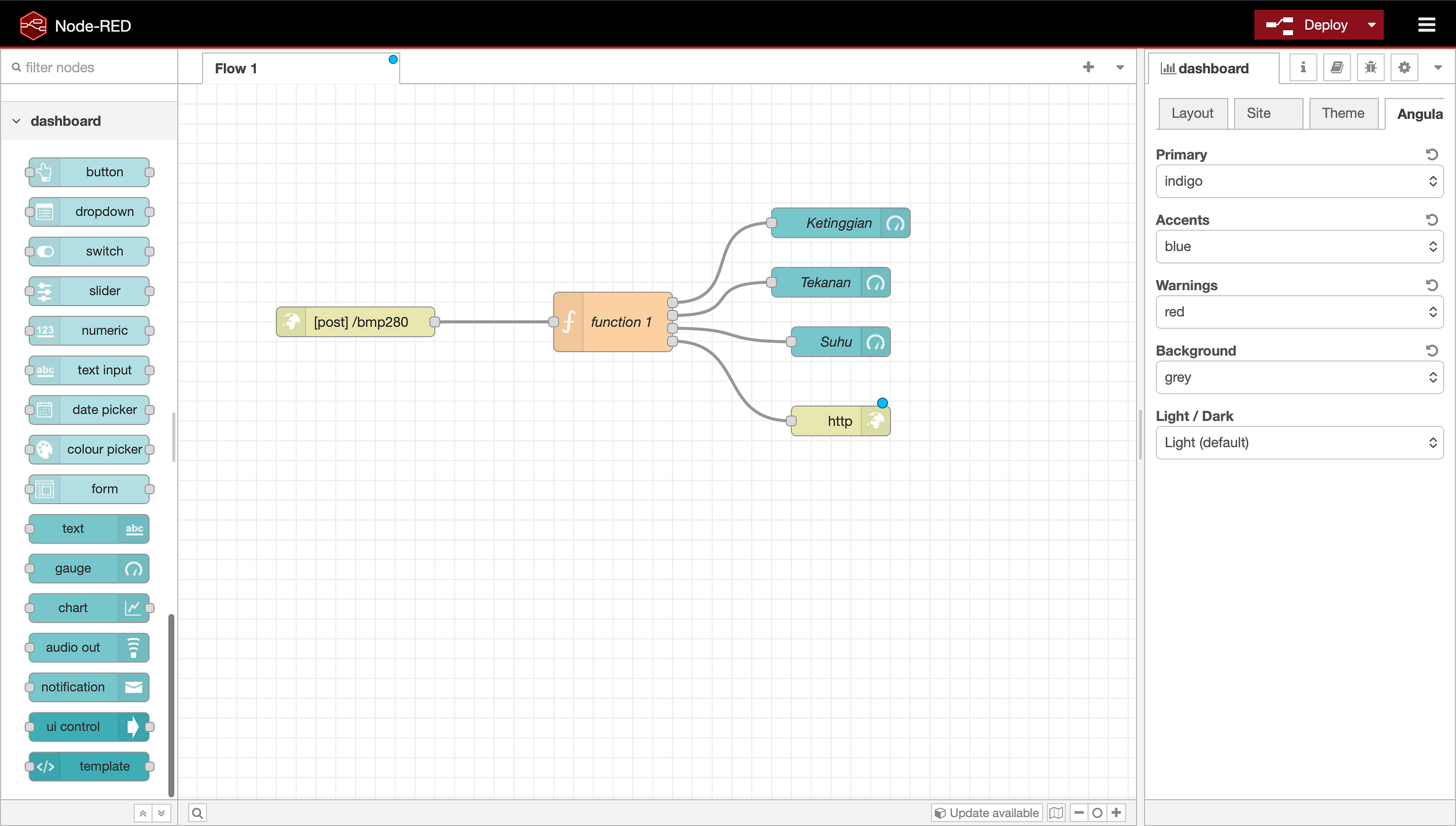This screenshot has height=826, width=1456.
Task: Switch to the Layout tab
Action: pyautogui.click(x=1192, y=114)
